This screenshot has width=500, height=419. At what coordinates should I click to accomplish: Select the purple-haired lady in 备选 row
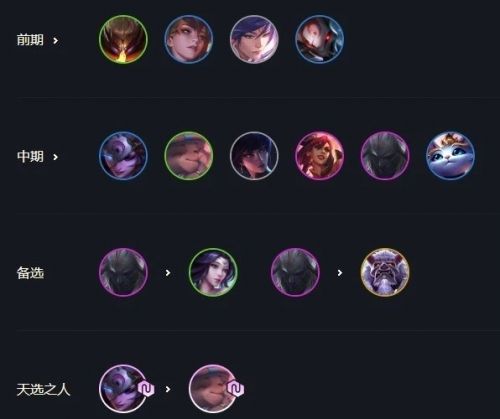(213, 272)
